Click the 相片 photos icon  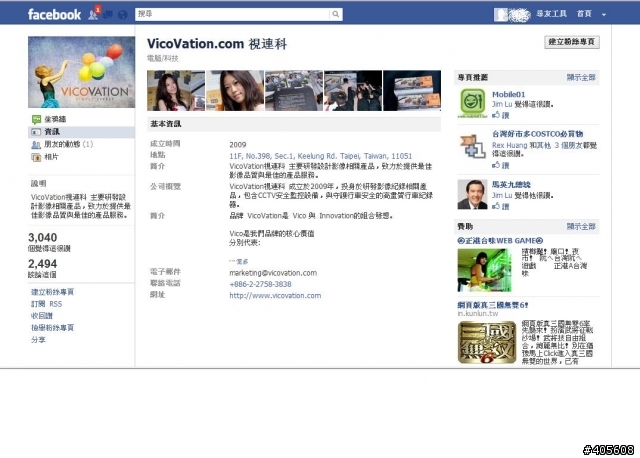point(36,157)
